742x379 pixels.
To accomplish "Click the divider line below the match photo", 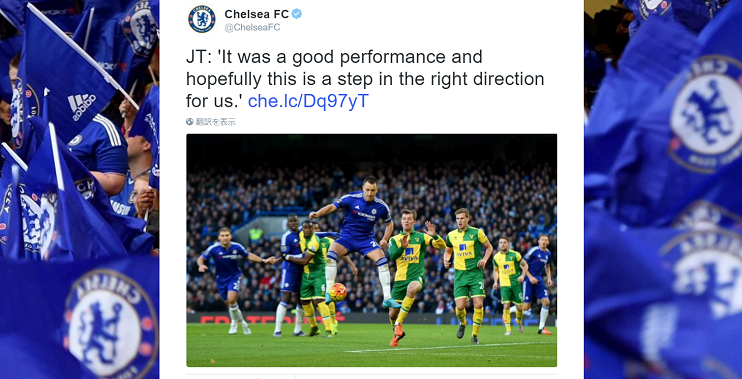I will [x=371, y=375].
